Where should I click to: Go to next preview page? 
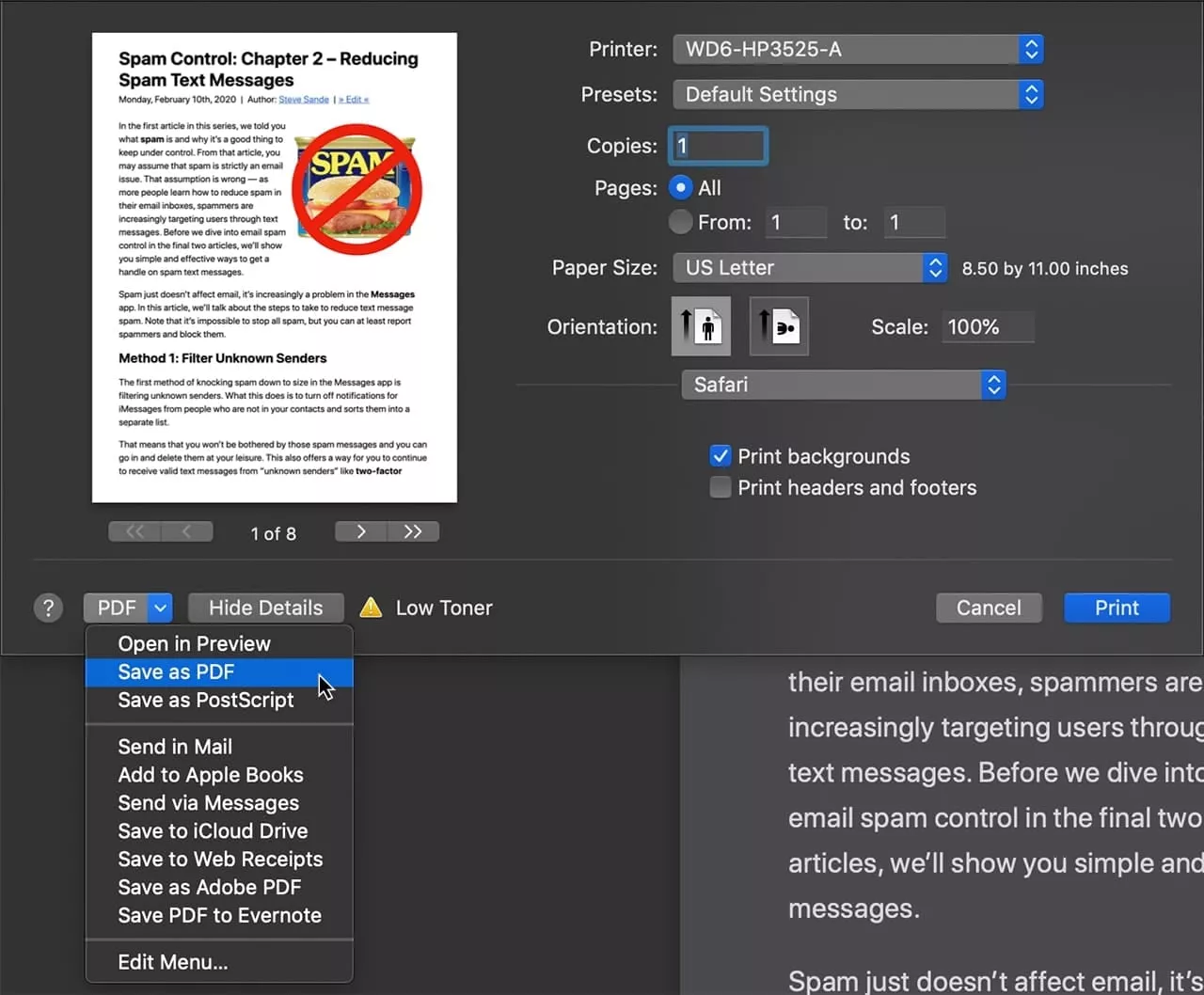[361, 531]
